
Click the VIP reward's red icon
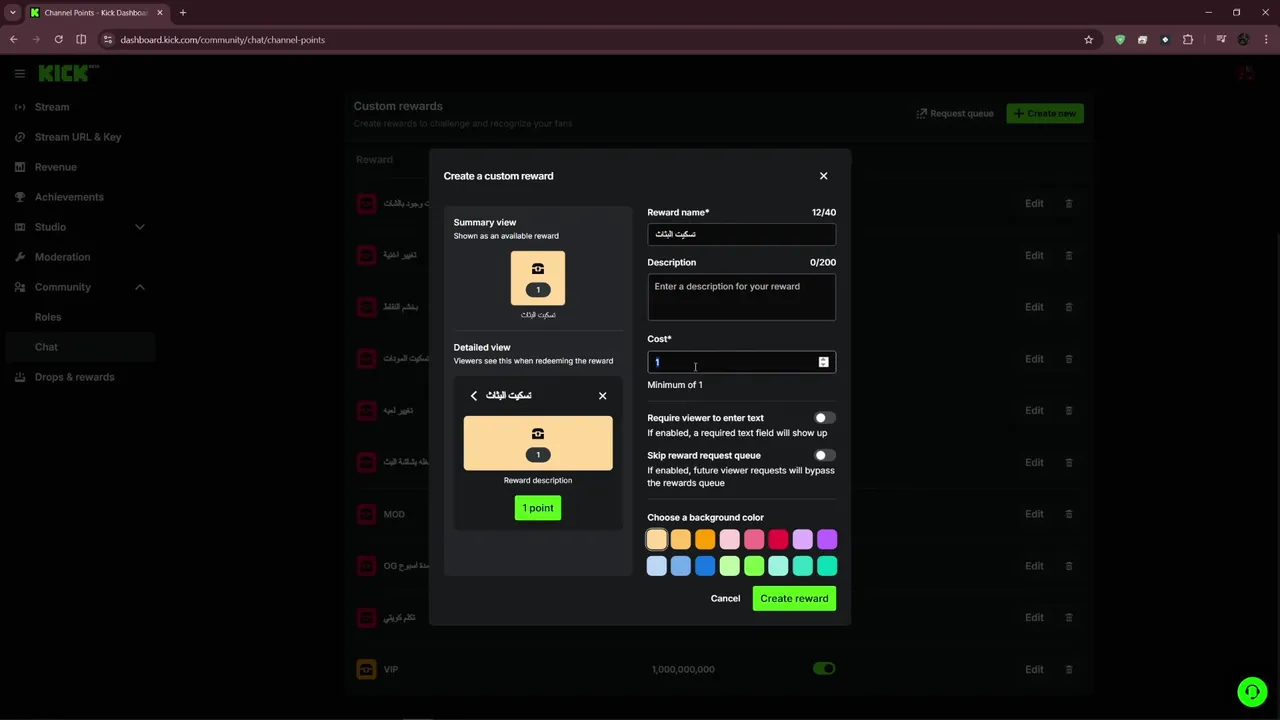(366, 669)
